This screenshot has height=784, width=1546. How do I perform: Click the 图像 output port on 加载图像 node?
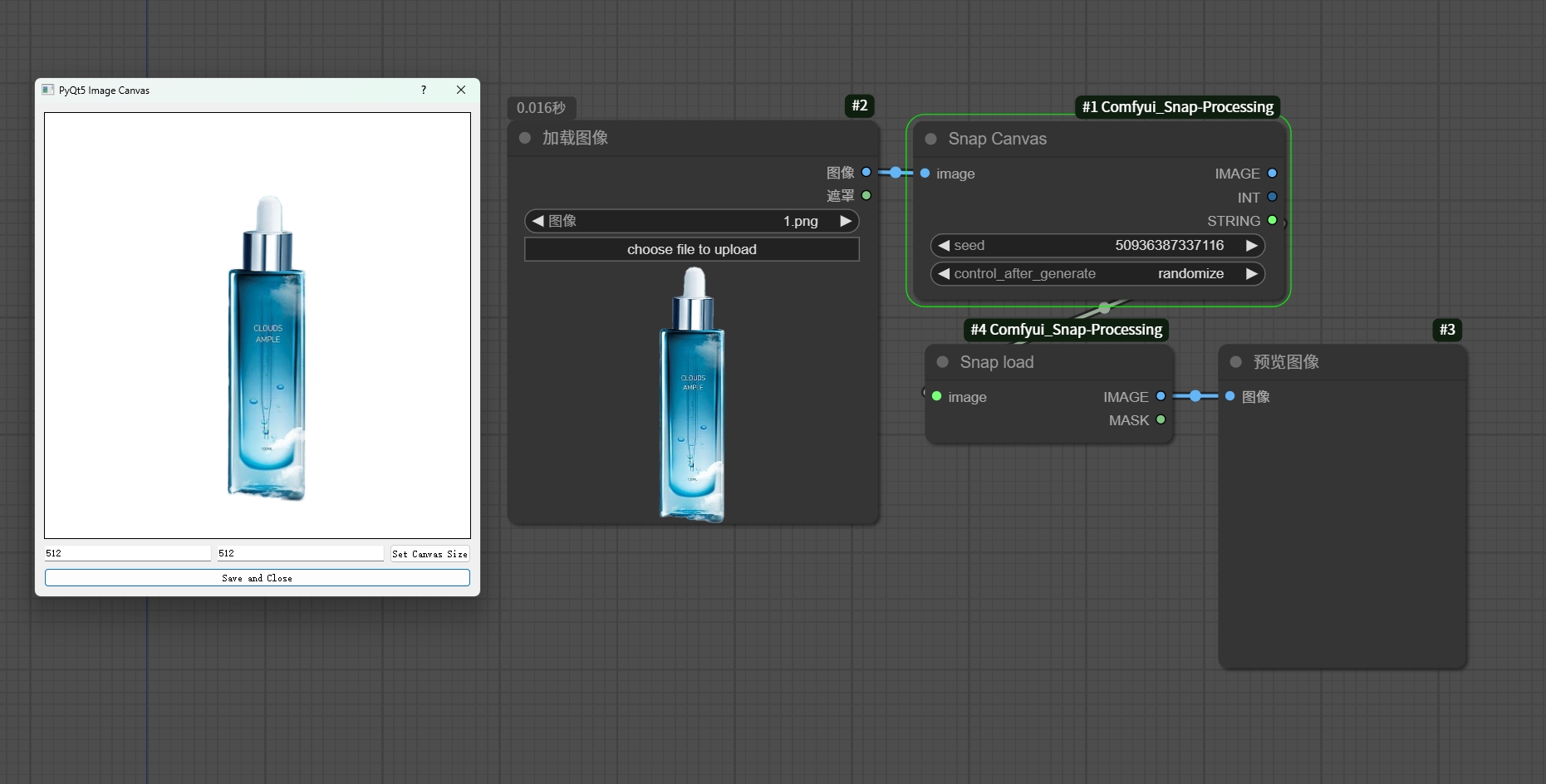click(x=866, y=172)
